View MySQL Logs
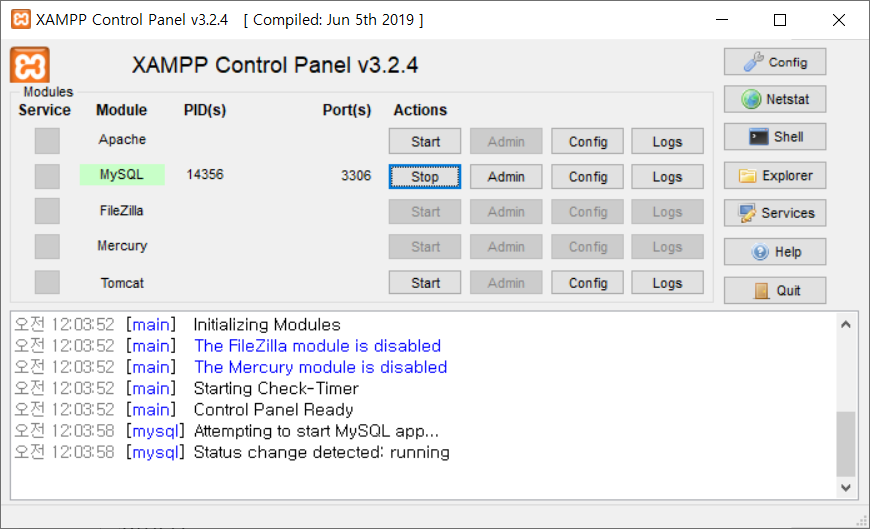Image resolution: width=870 pixels, height=529 pixels. [x=667, y=177]
